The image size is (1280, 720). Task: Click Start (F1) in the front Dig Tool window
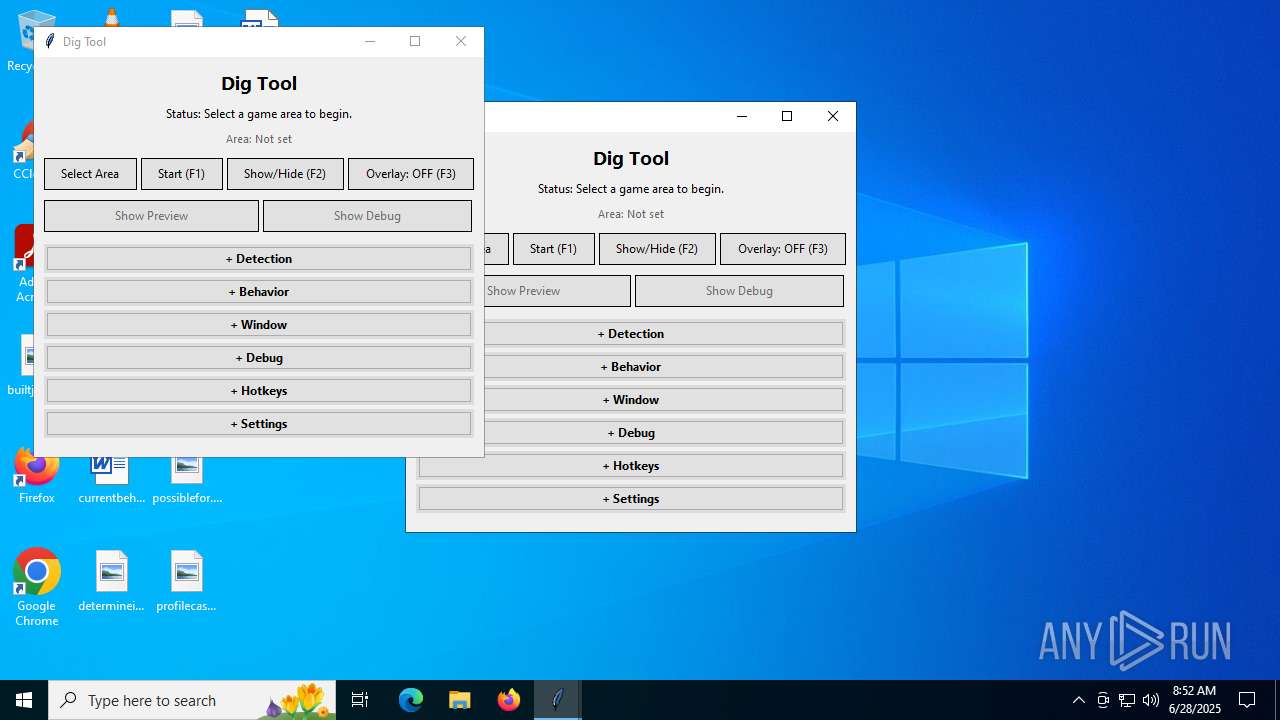(x=181, y=174)
